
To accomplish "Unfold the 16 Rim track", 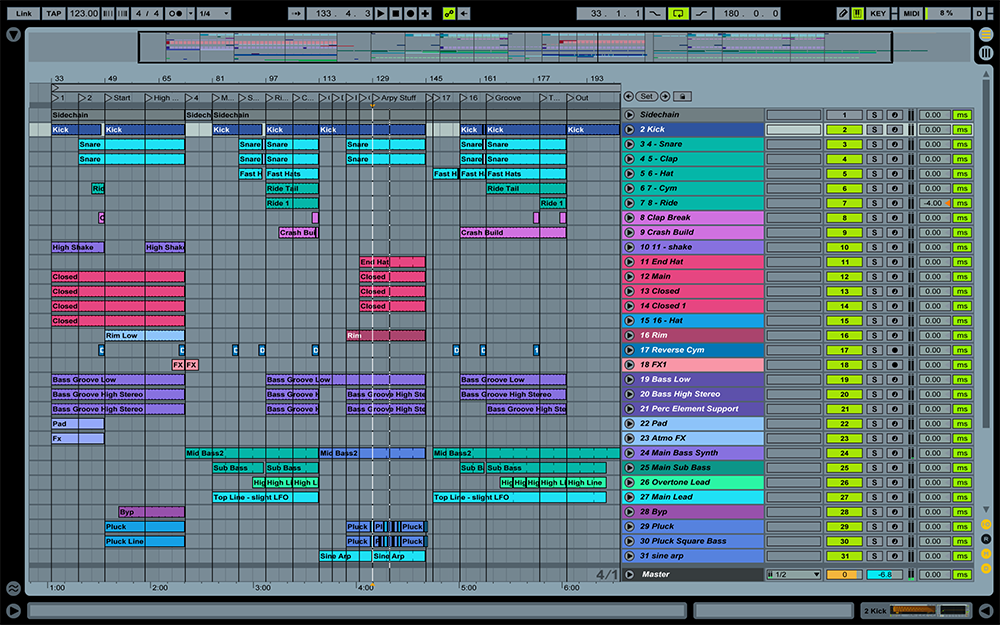I will tap(629, 335).
